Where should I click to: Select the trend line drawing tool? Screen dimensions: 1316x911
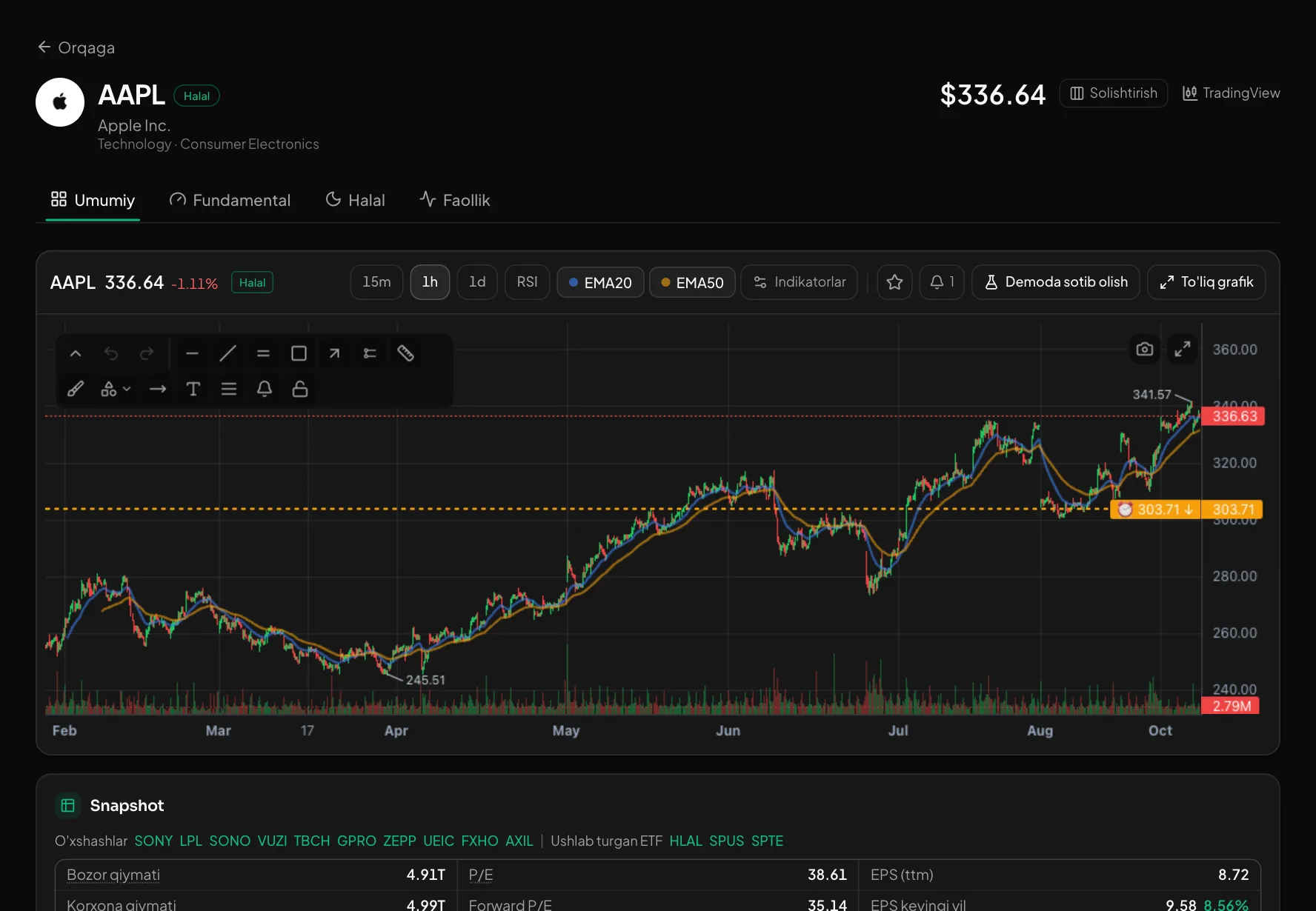click(x=227, y=353)
